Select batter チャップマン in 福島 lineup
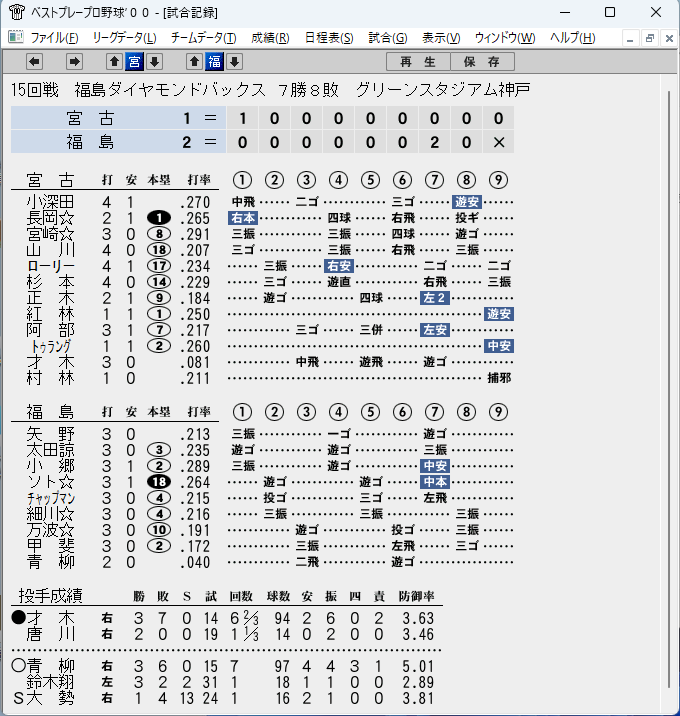This screenshot has height=716, width=680. 51,498
